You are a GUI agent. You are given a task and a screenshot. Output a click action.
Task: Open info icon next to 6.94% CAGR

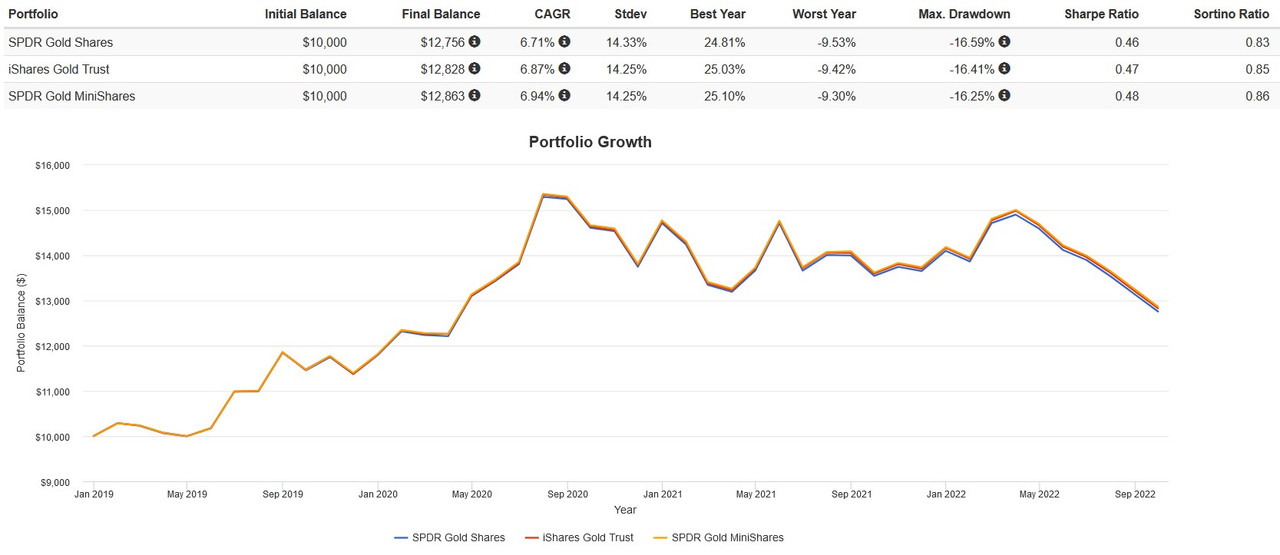pyautogui.click(x=565, y=96)
